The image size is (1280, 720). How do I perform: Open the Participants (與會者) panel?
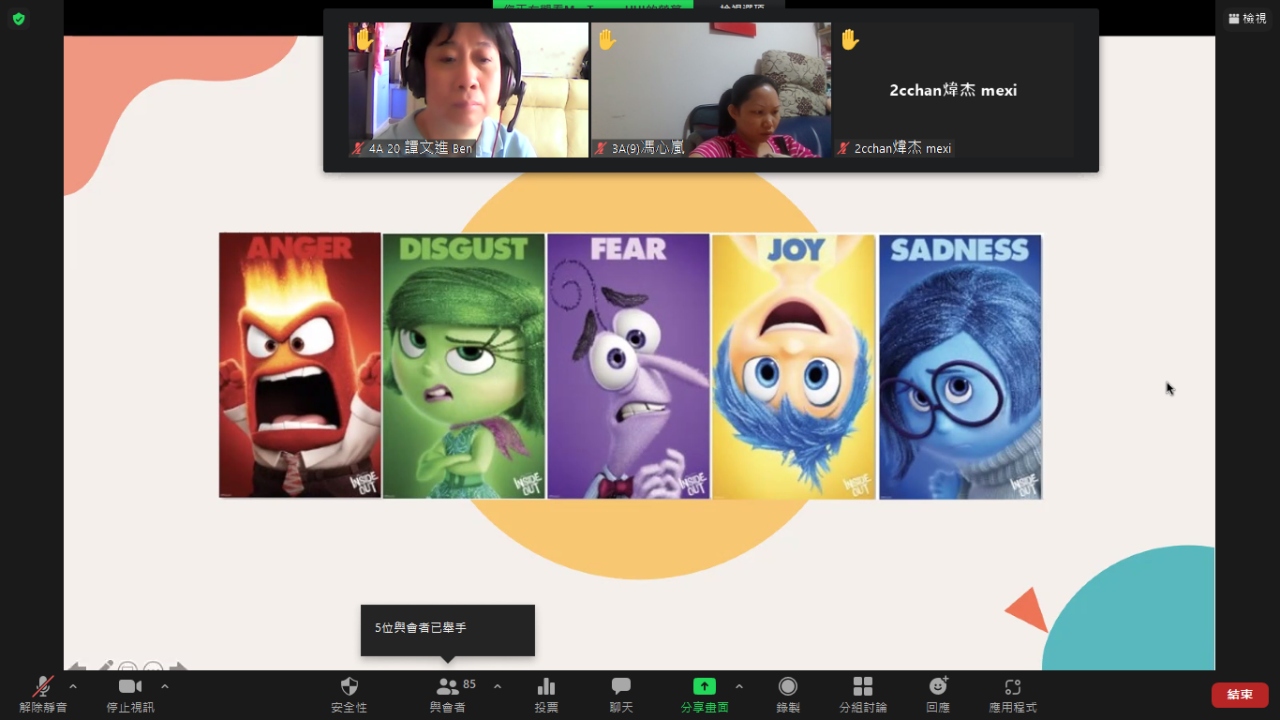448,693
